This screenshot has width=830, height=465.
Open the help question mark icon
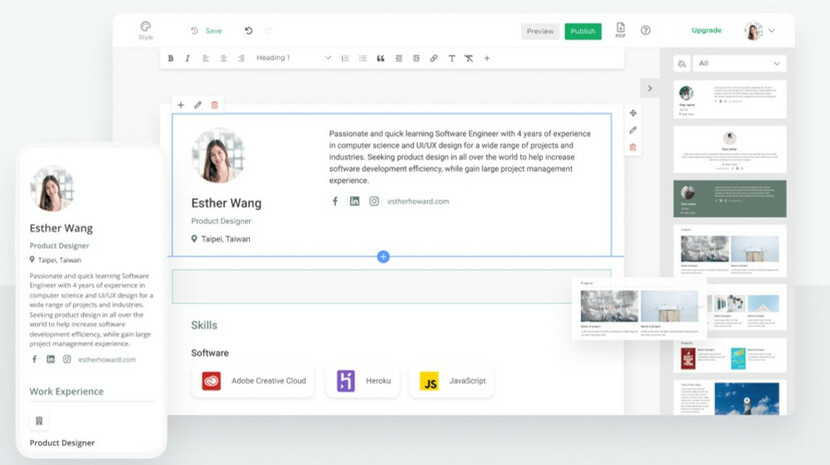(x=645, y=31)
